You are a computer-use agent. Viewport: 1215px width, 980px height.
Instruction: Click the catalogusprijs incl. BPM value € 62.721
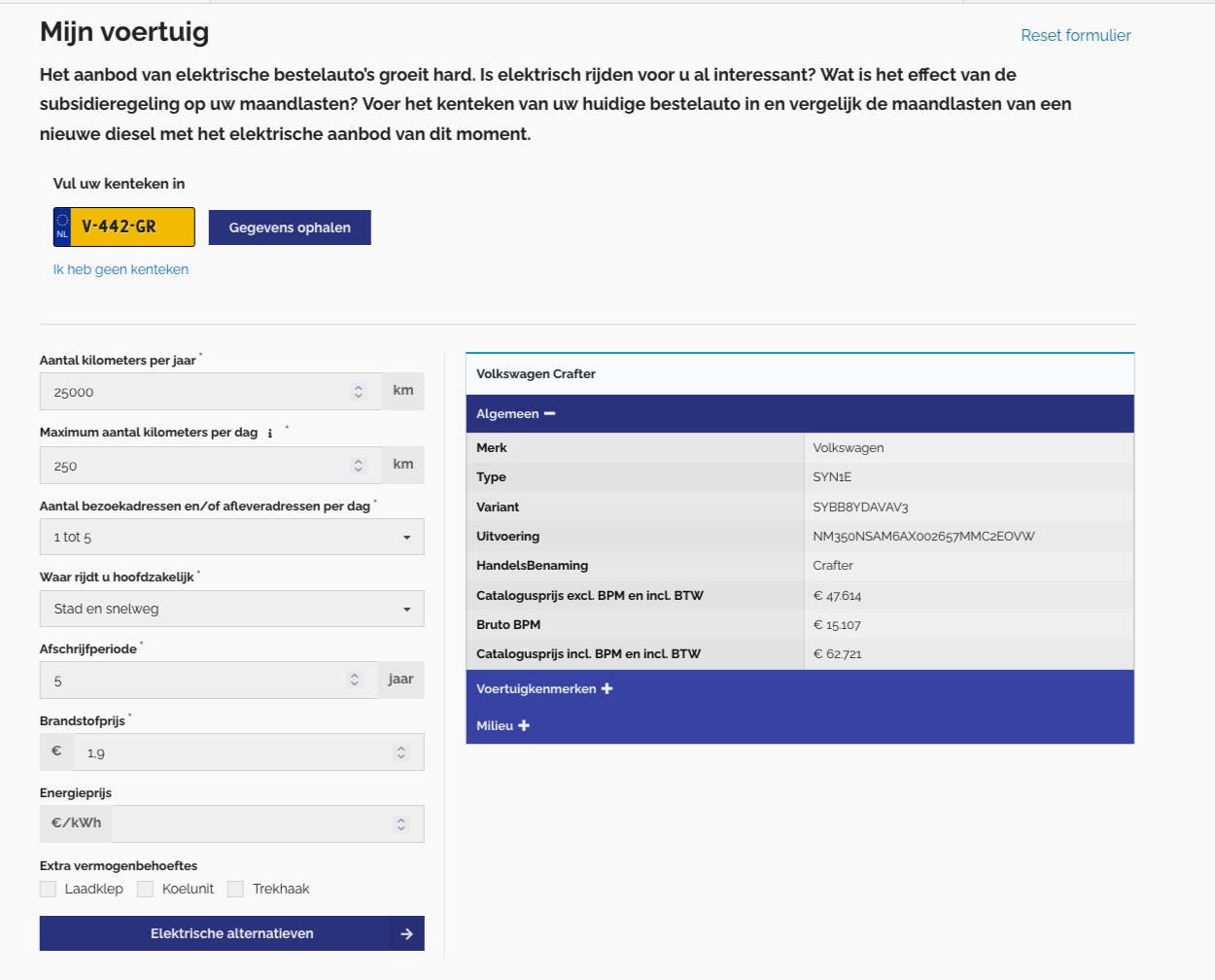837,653
